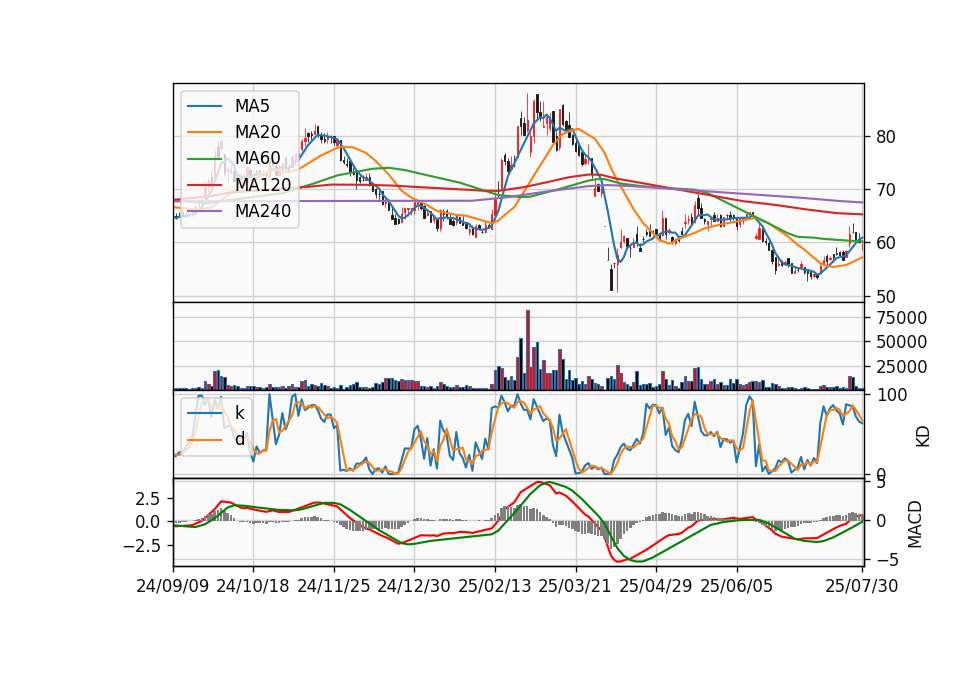The height and width of the screenshot is (690, 960).
Task: Click the orange MA20 legend line sample
Action: (x=204, y=132)
